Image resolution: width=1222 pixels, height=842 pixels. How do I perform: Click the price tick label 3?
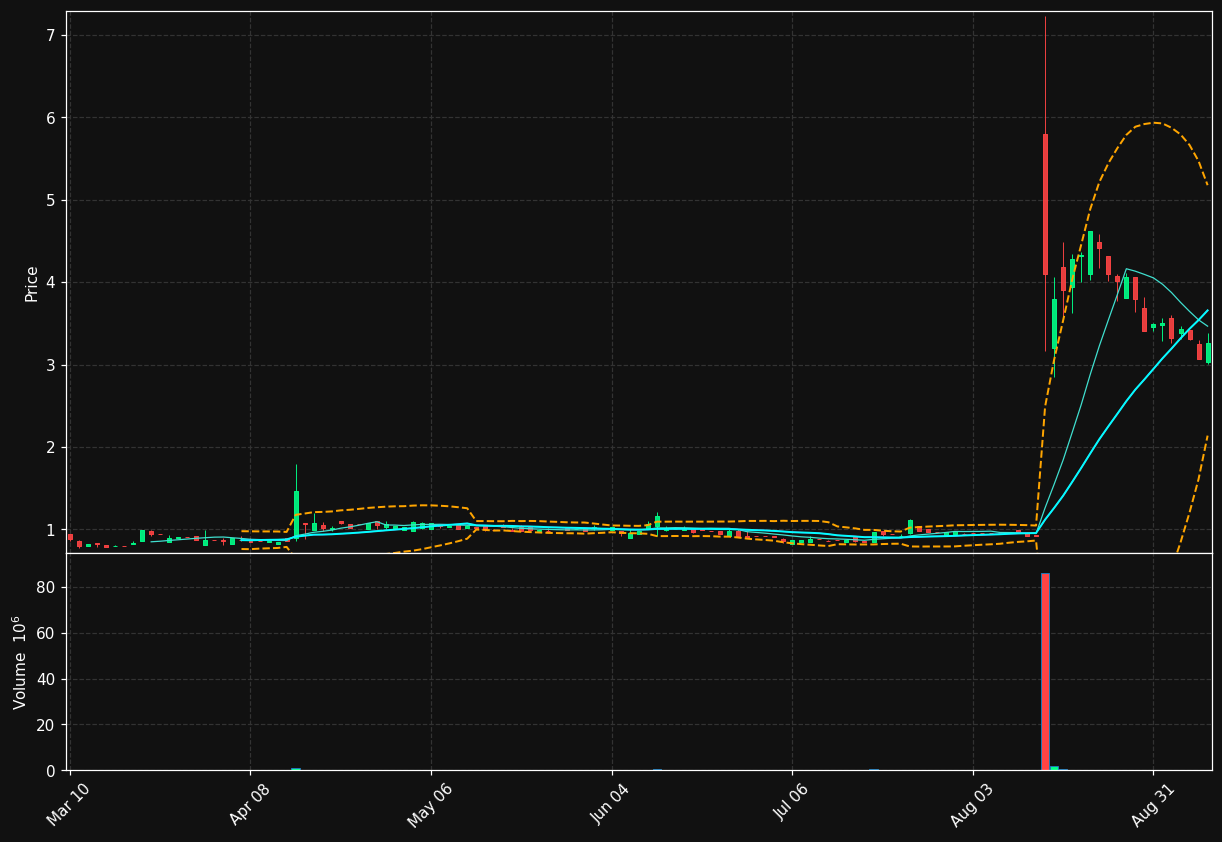click(51, 365)
